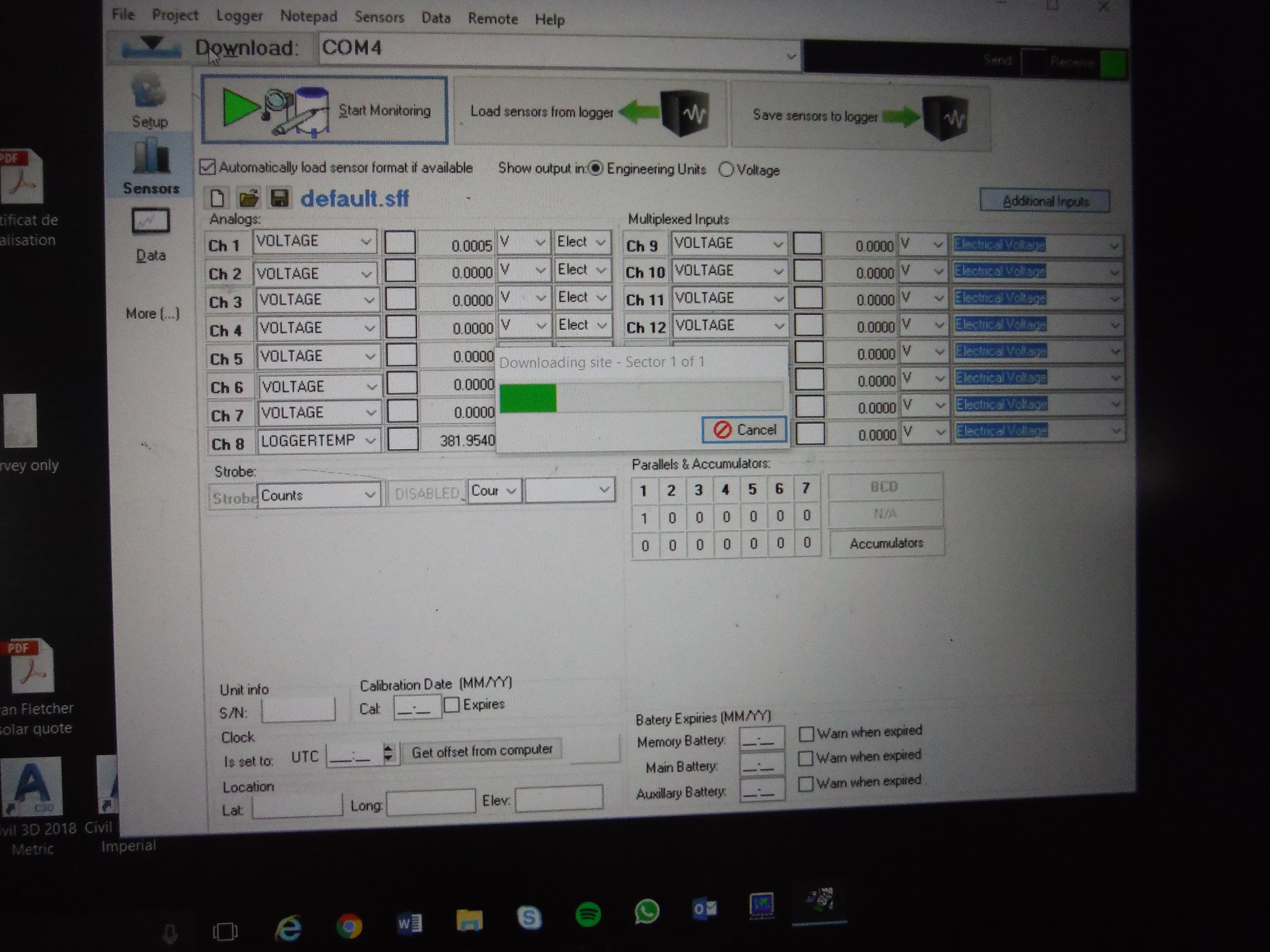Screen dimensions: 1270x952
Task: Click the new sensor file icon
Action: 217,199
